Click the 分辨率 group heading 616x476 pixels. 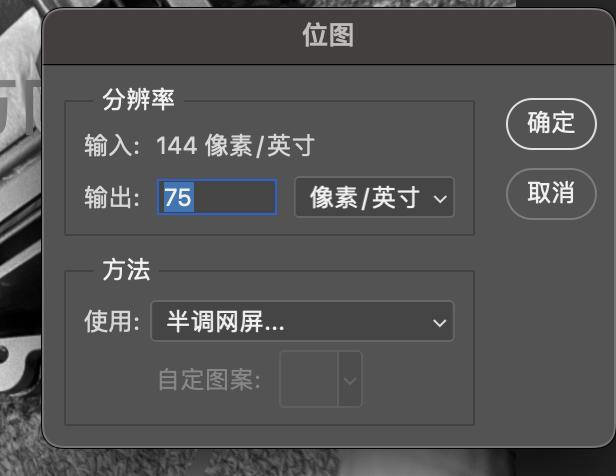pos(138,100)
